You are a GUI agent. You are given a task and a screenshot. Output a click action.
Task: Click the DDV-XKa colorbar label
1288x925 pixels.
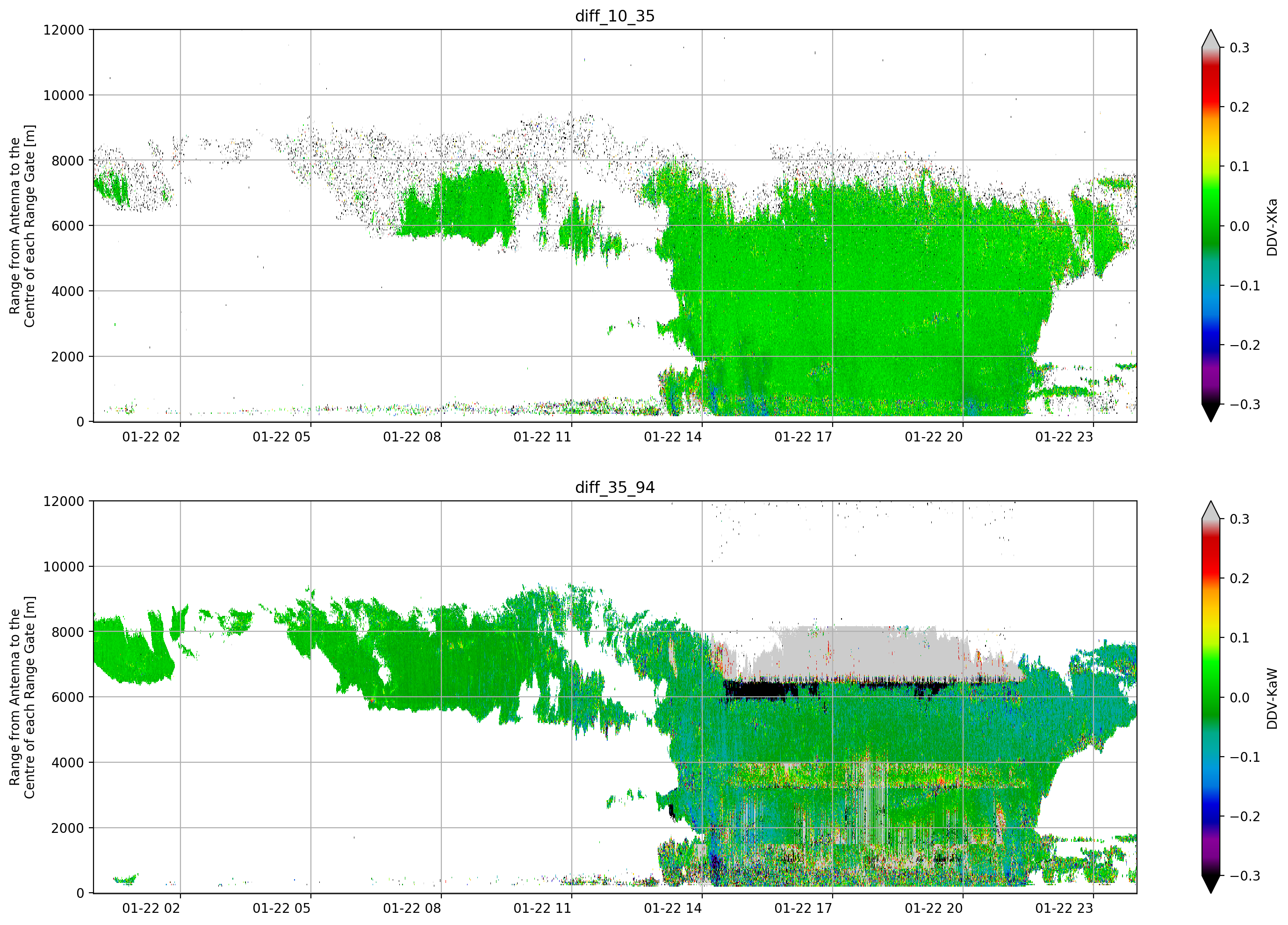click(x=1272, y=227)
